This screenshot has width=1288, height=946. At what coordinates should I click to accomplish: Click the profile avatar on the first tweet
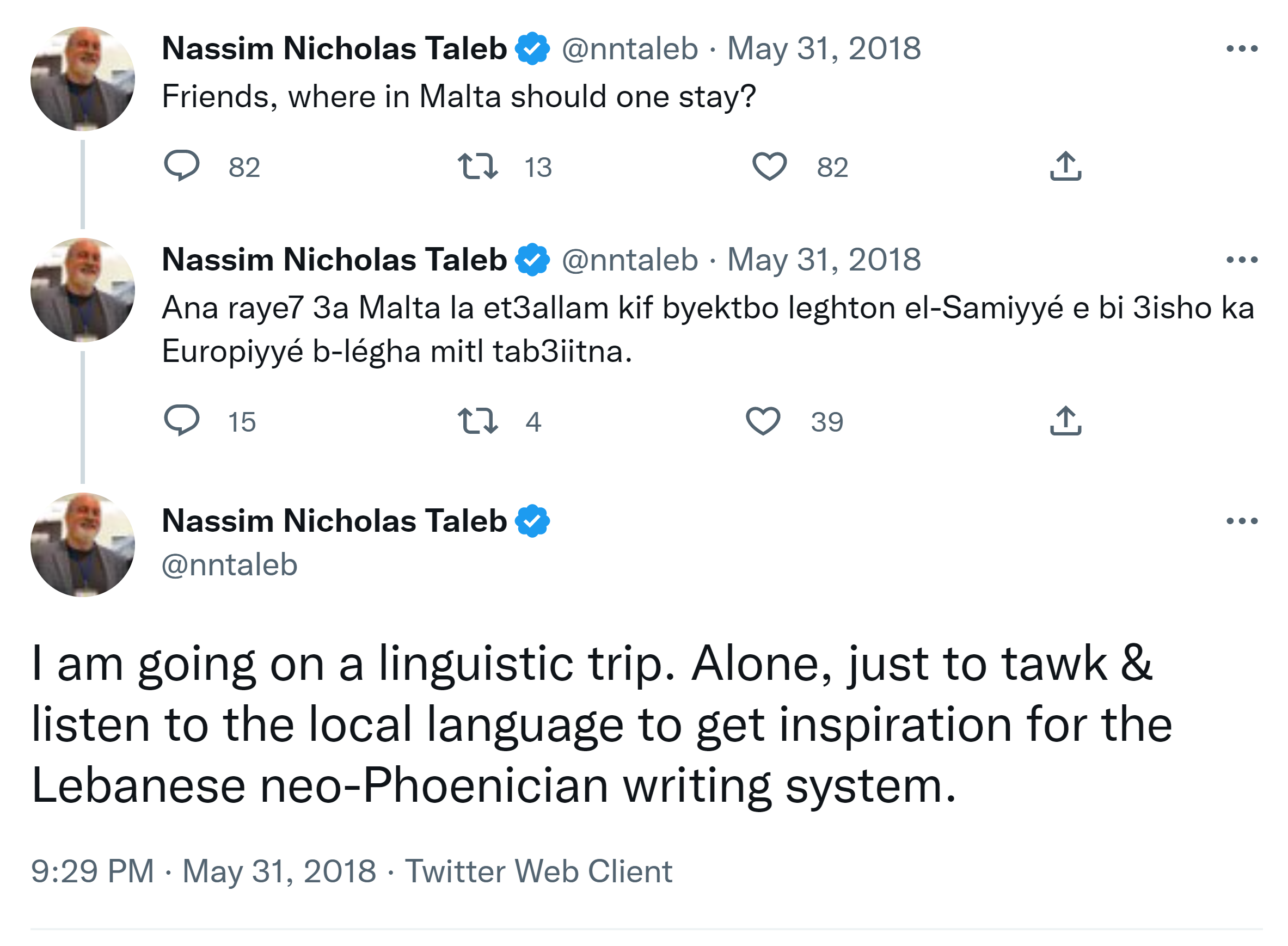pos(82,78)
